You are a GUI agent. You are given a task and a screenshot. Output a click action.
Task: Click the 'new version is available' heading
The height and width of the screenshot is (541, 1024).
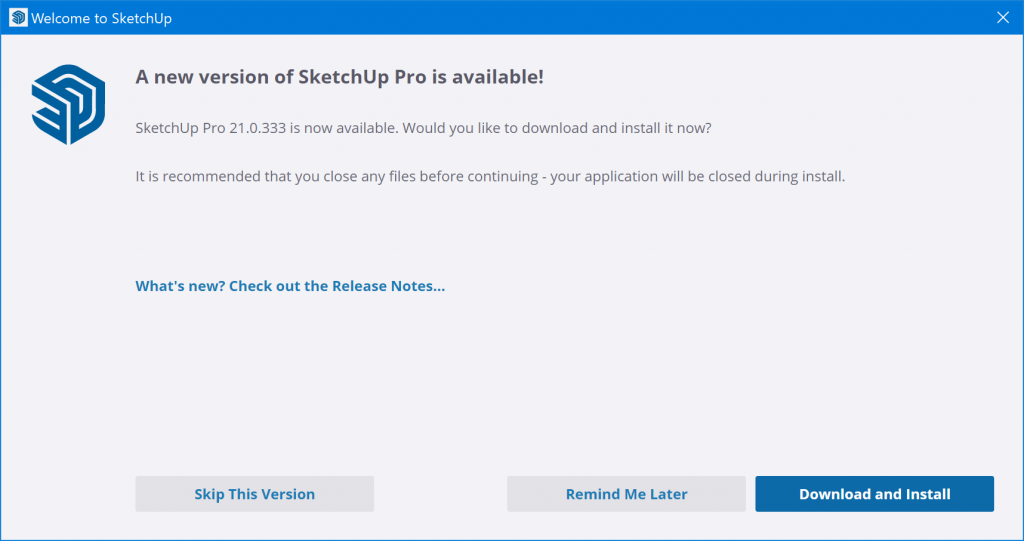pos(339,77)
